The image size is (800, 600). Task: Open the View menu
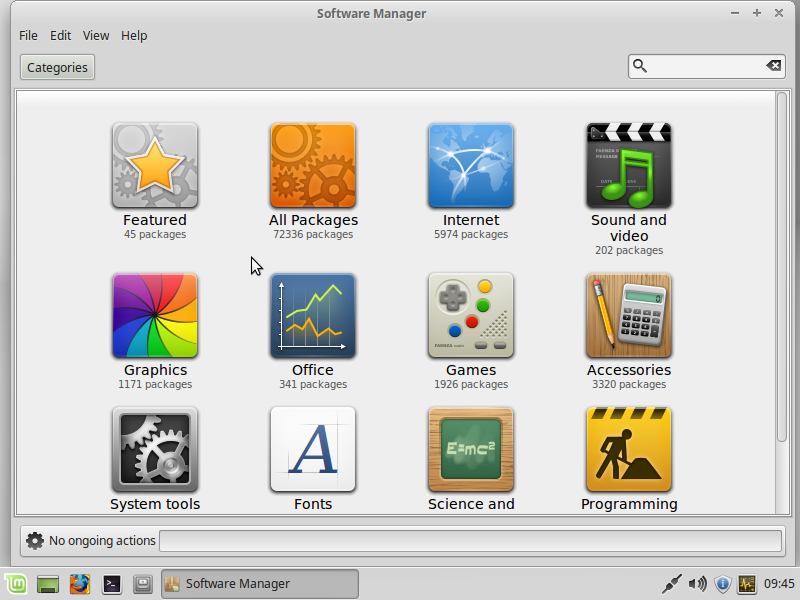96,35
